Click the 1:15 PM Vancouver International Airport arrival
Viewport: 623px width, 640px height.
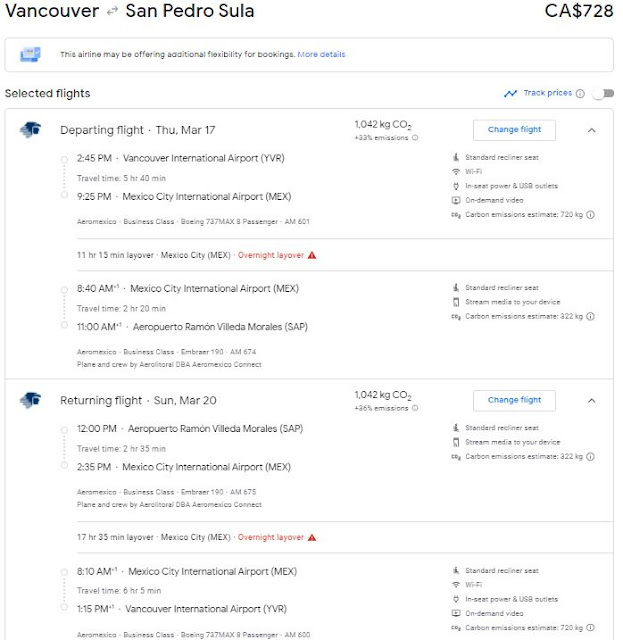(x=182, y=609)
